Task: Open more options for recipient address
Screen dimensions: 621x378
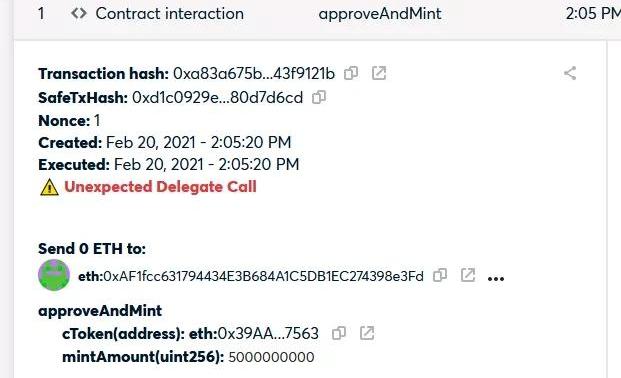Action: click(496, 279)
